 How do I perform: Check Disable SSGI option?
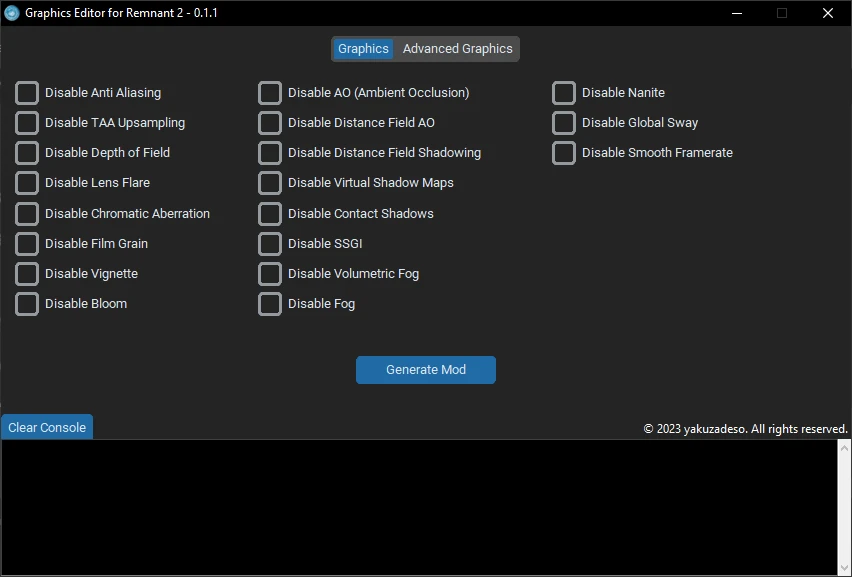(270, 244)
